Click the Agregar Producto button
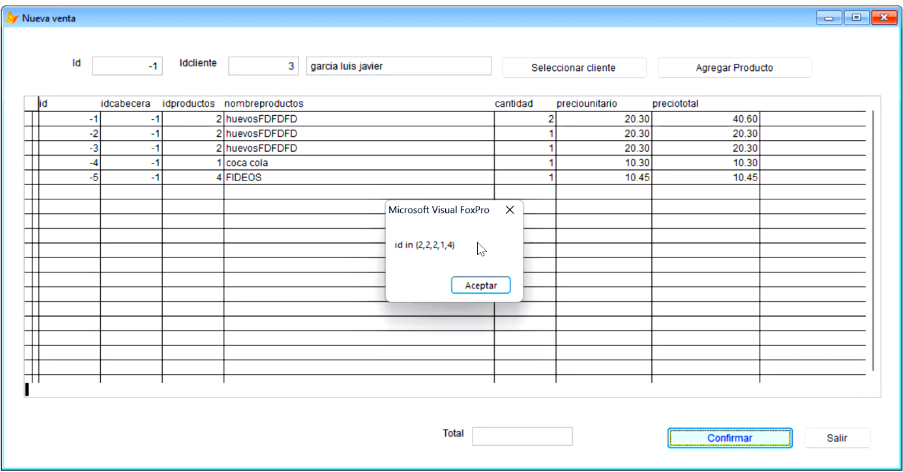The height and width of the screenshot is (472, 903). pyautogui.click(x=734, y=68)
